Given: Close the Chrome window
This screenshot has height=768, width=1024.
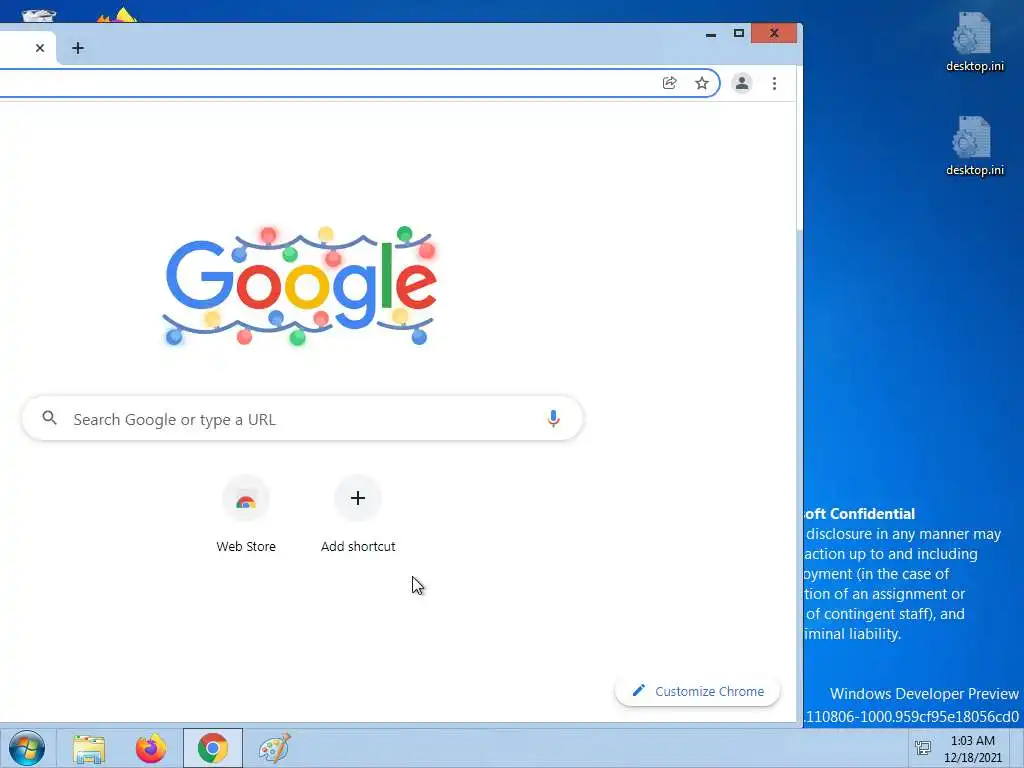Looking at the screenshot, I should [x=774, y=33].
